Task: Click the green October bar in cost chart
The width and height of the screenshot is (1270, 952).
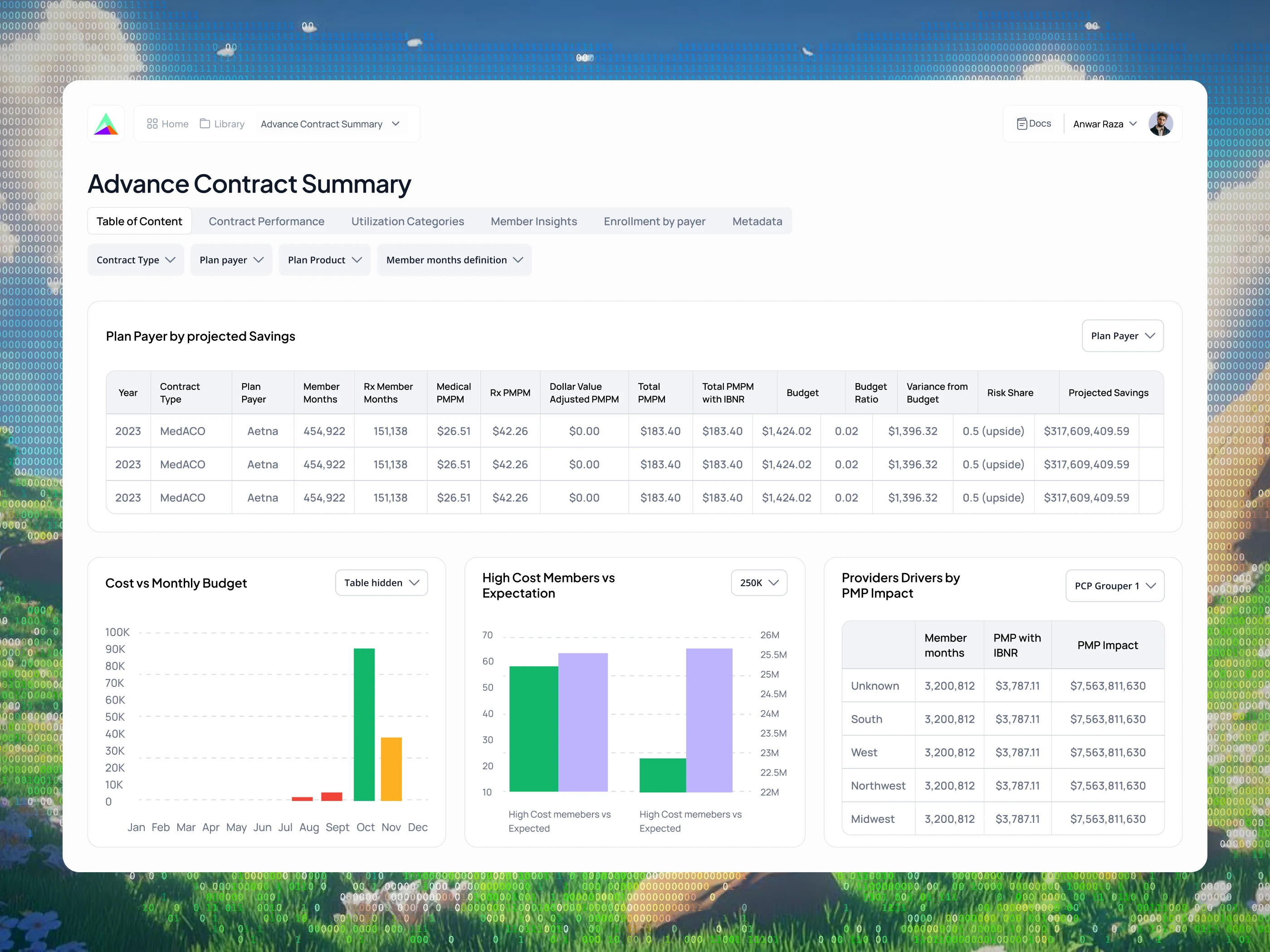Action: point(364,724)
